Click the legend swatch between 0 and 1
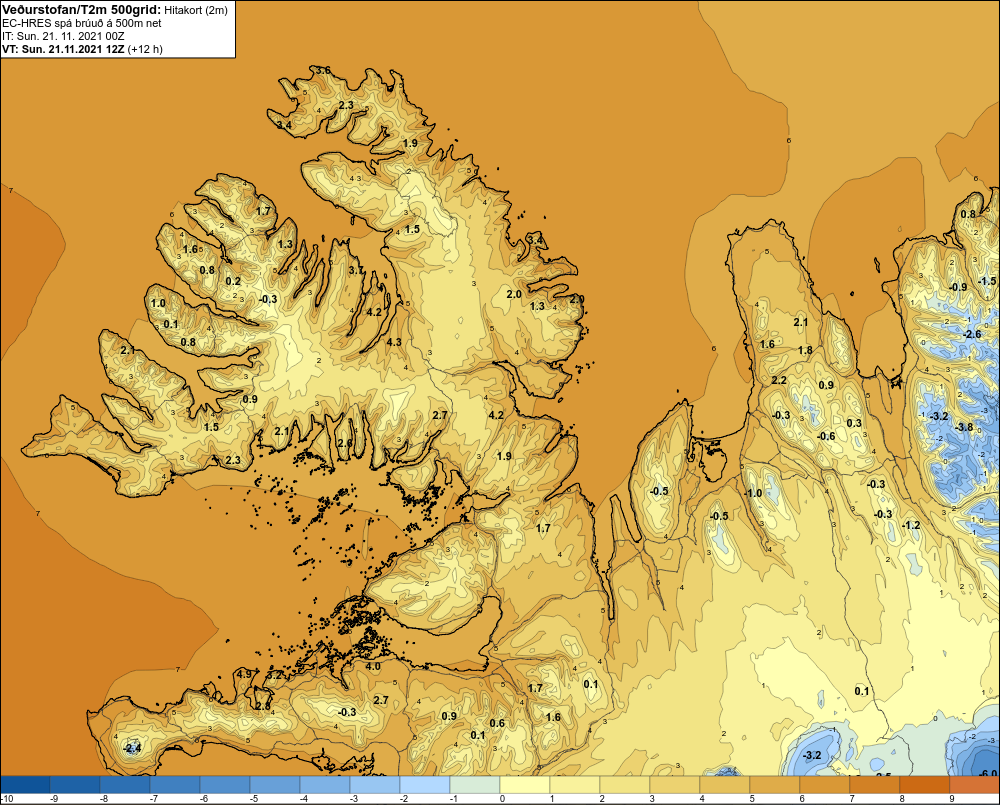The image size is (1000, 805). [525, 784]
